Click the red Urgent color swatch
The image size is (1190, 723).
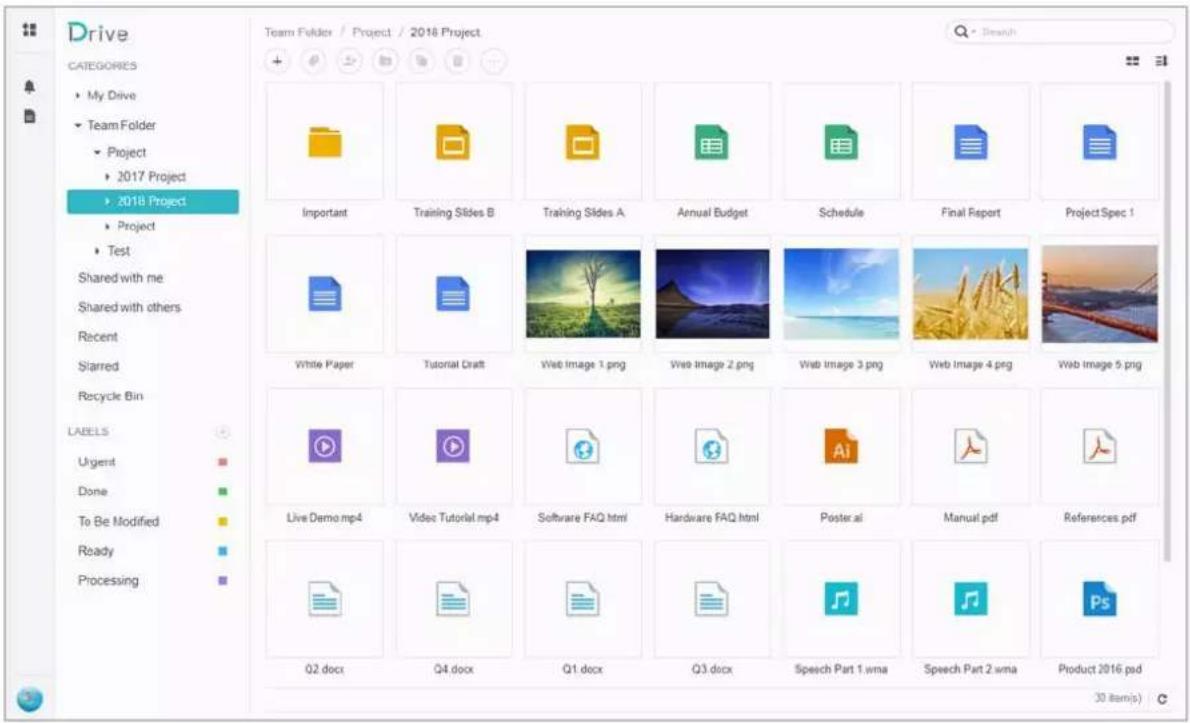tap(222, 462)
